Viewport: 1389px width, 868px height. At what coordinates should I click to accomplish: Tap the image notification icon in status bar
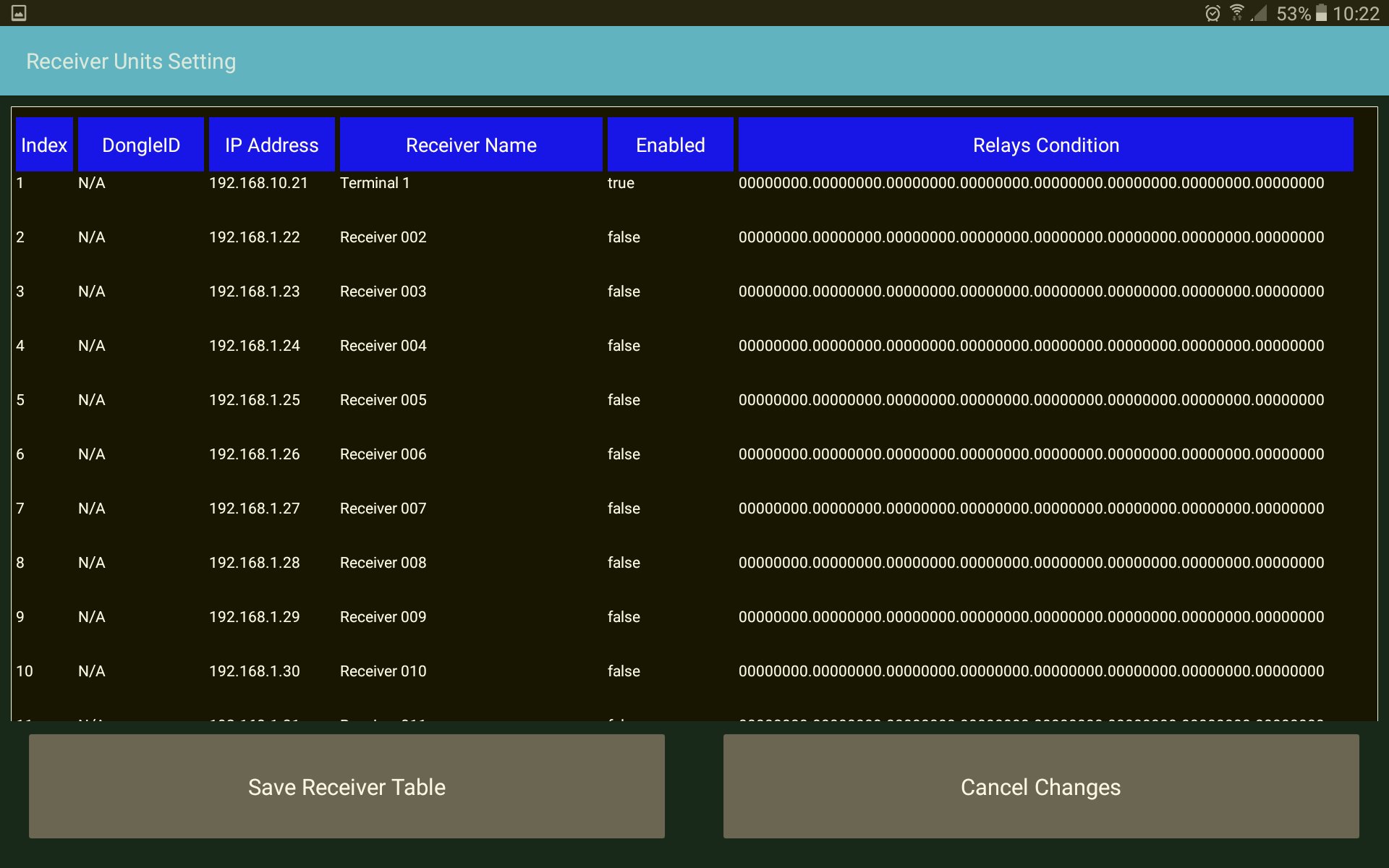click(19, 13)
